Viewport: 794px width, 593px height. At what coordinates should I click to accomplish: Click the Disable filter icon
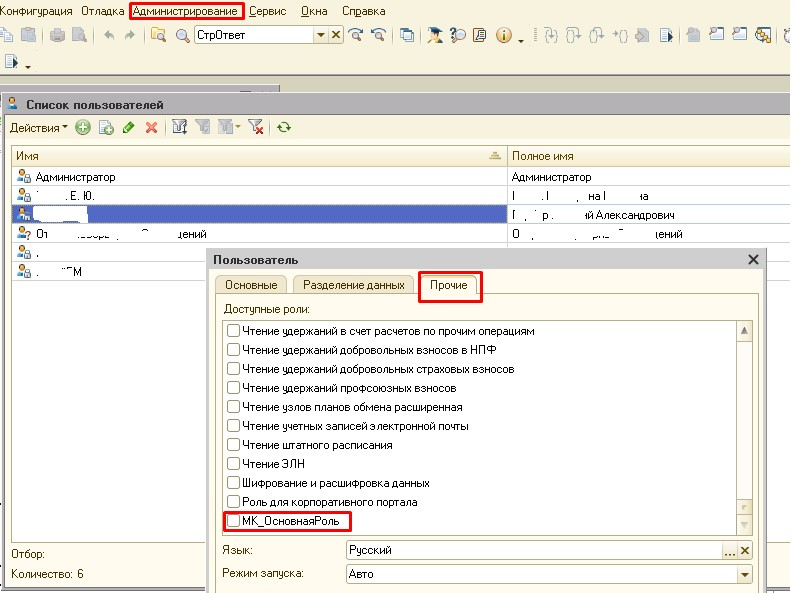[x=255, y=128]
